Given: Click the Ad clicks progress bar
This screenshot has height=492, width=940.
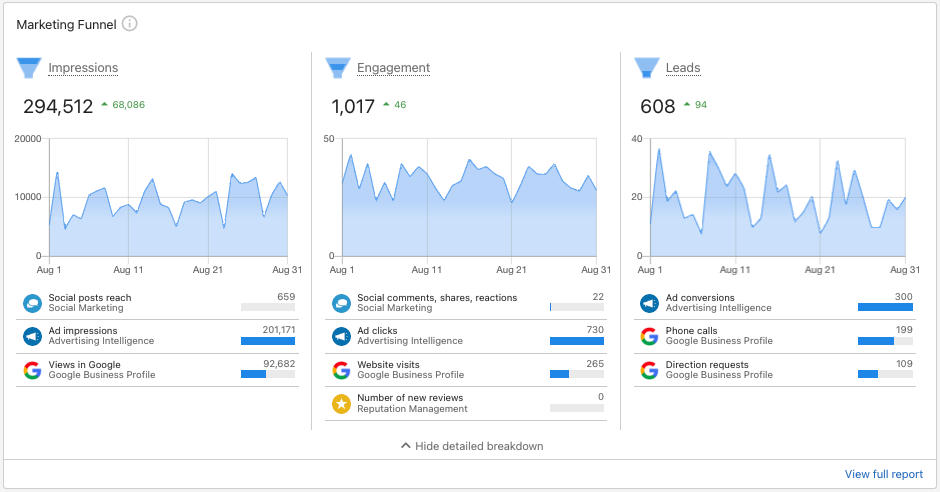Looking at the screenshot, I should (577, 341).
